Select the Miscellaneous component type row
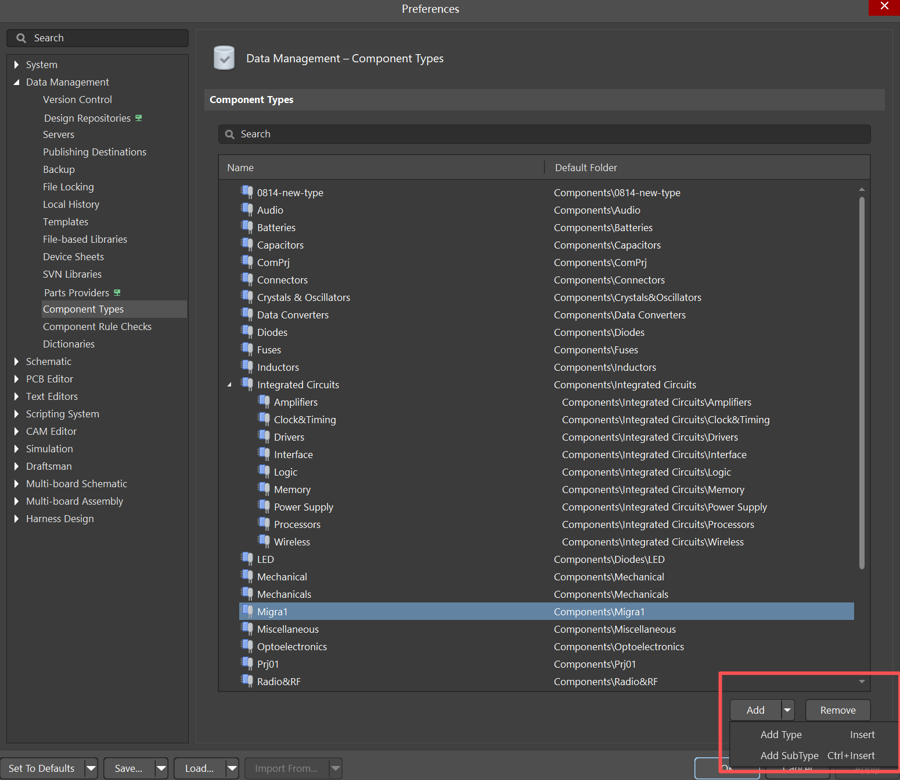The width and height of the screenshot is (900, 780). pos(546,629)
